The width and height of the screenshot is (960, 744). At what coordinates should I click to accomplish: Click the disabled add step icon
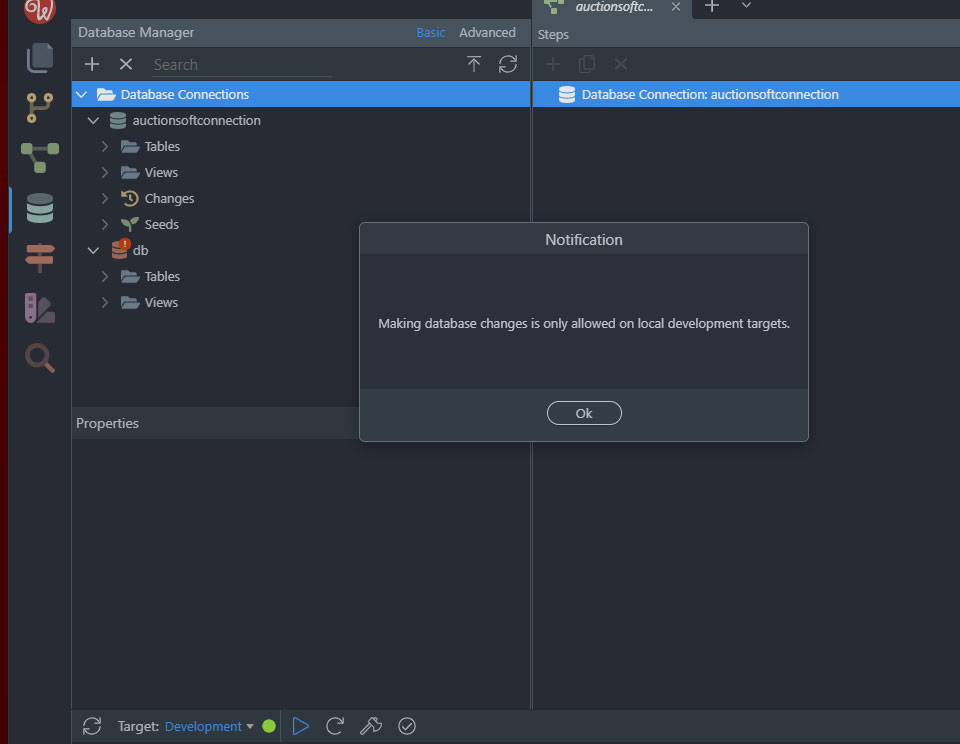553,64
